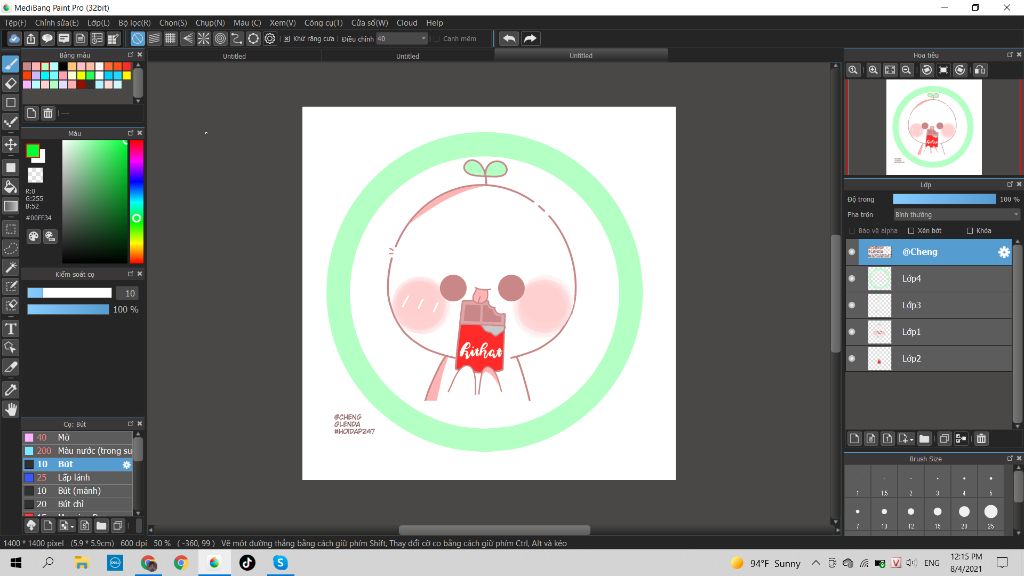Open the Lớp menu in menu bar
Image resolution: width=1024 pixels, height=576 pixels.
99,23
